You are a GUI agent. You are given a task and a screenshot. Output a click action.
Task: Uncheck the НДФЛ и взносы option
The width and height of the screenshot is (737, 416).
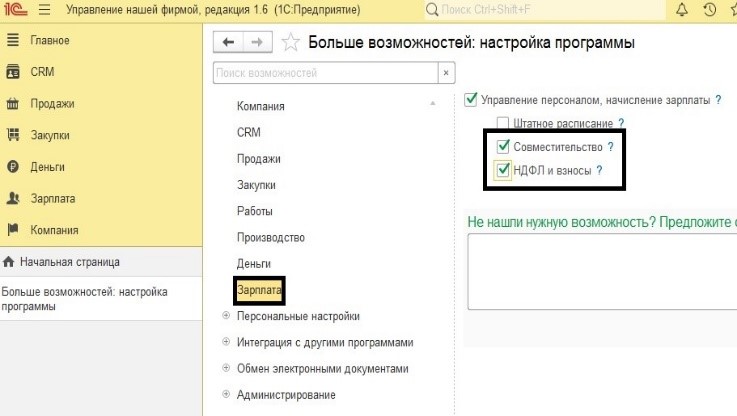pos(503,171)
